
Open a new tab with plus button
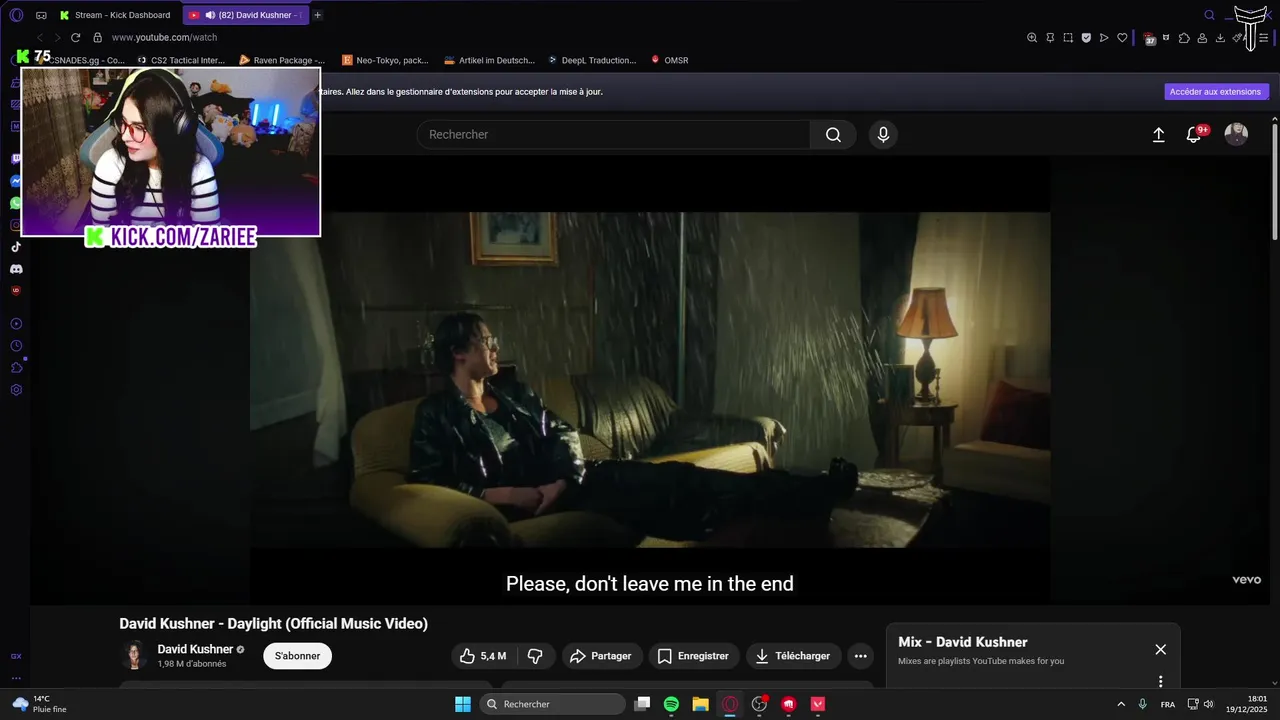[x=318, y=15]
